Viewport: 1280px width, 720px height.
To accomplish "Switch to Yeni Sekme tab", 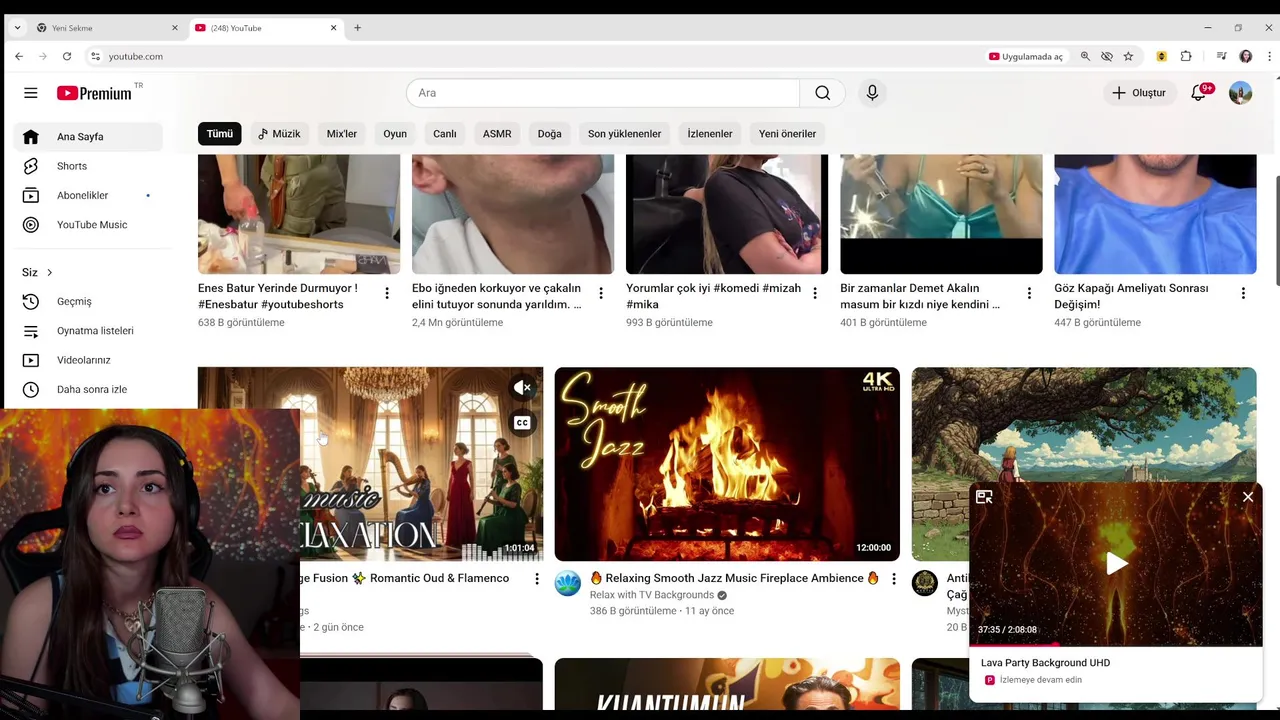I will tap(106, 28).
